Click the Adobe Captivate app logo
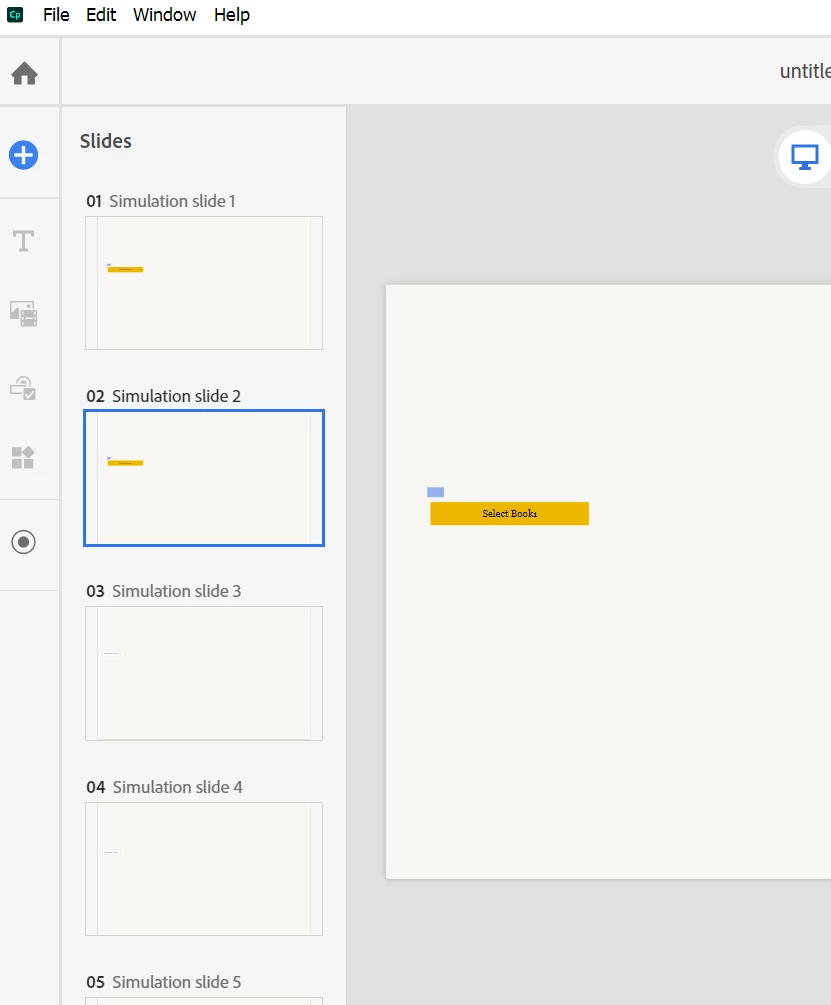This screenshot has width=831, height=1005. coord(15,14)
